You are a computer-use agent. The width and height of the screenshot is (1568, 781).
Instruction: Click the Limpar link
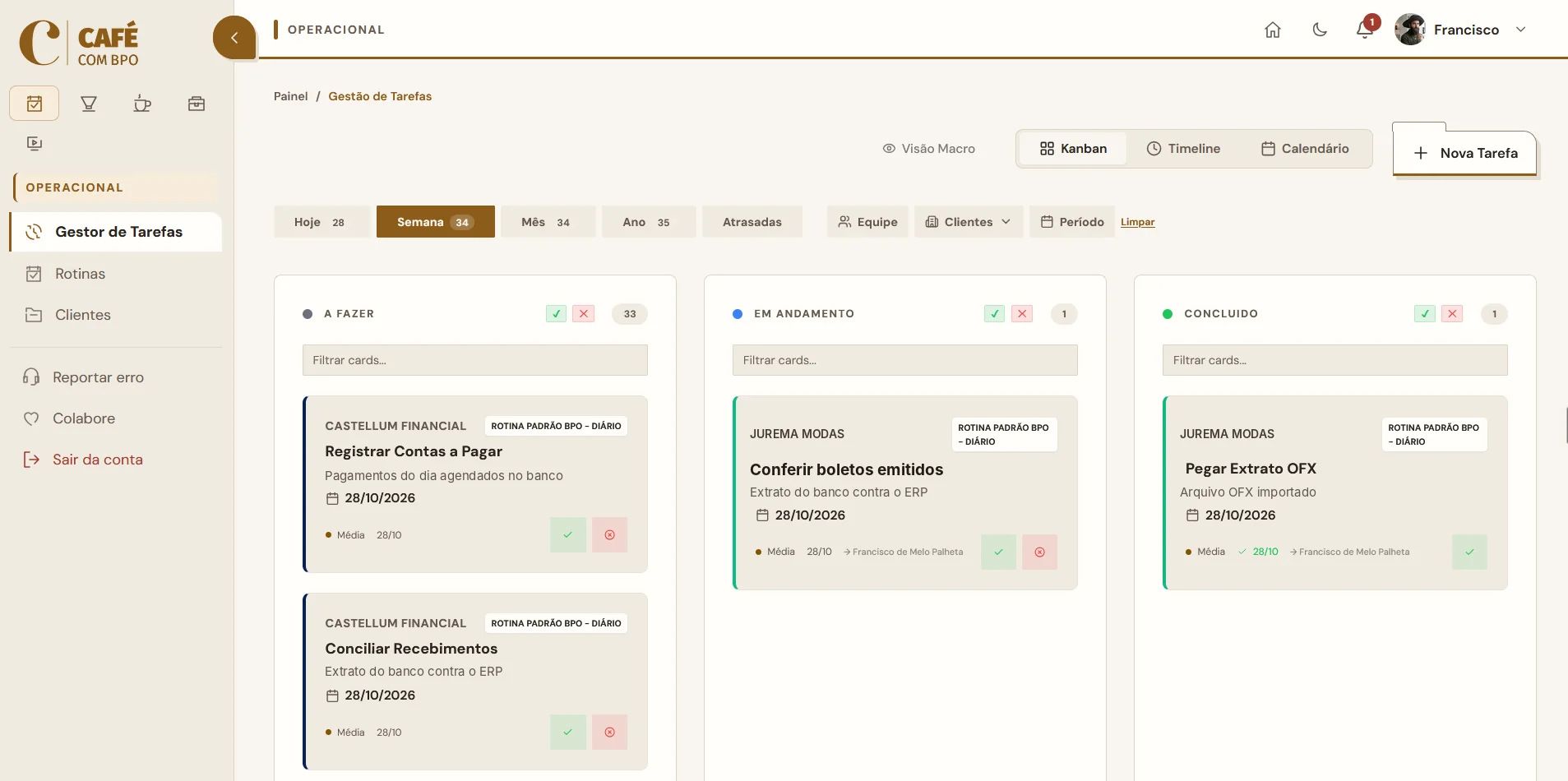point(1138,222)
